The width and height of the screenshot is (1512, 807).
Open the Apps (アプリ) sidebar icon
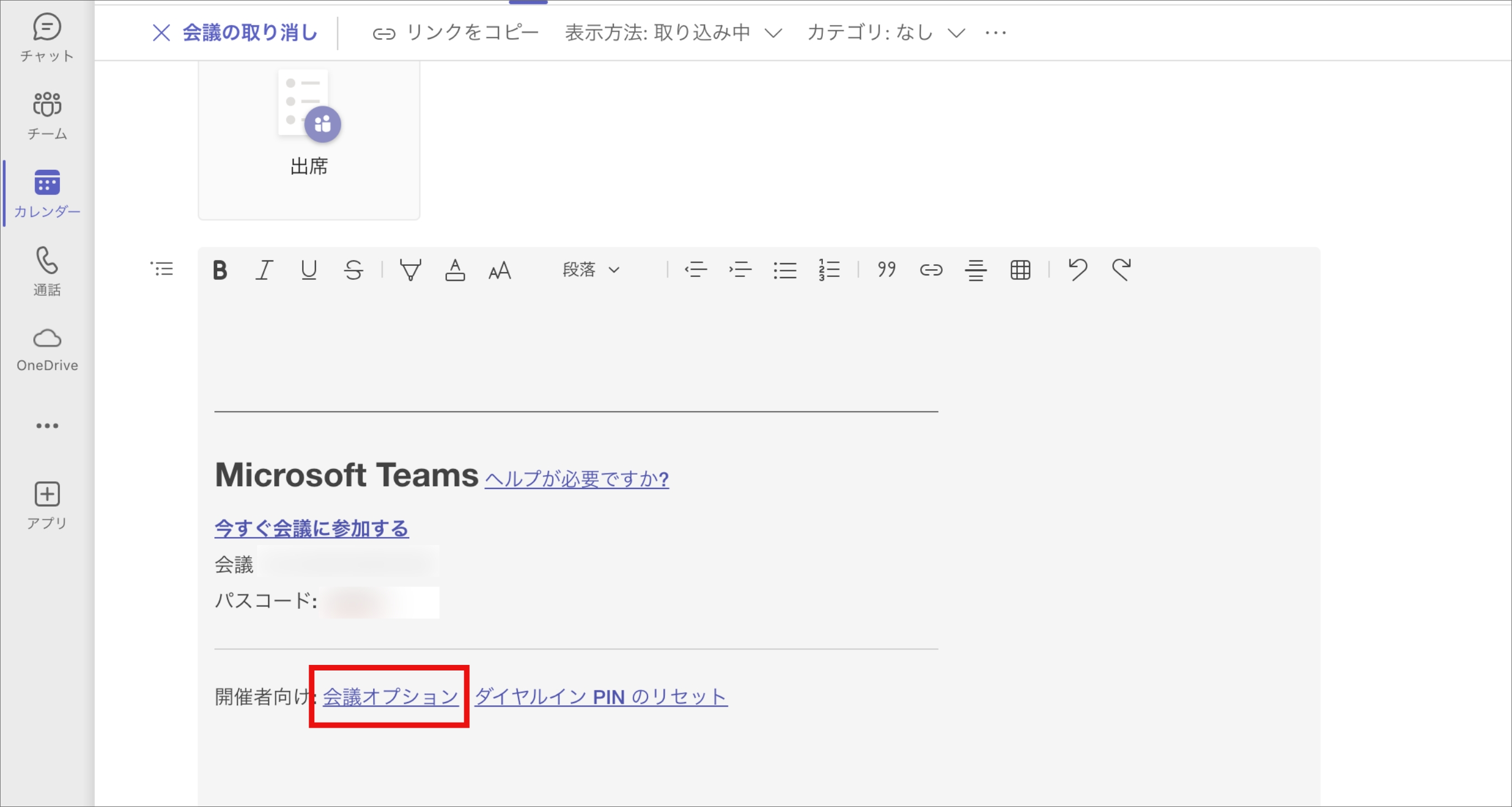pos(47,506)
